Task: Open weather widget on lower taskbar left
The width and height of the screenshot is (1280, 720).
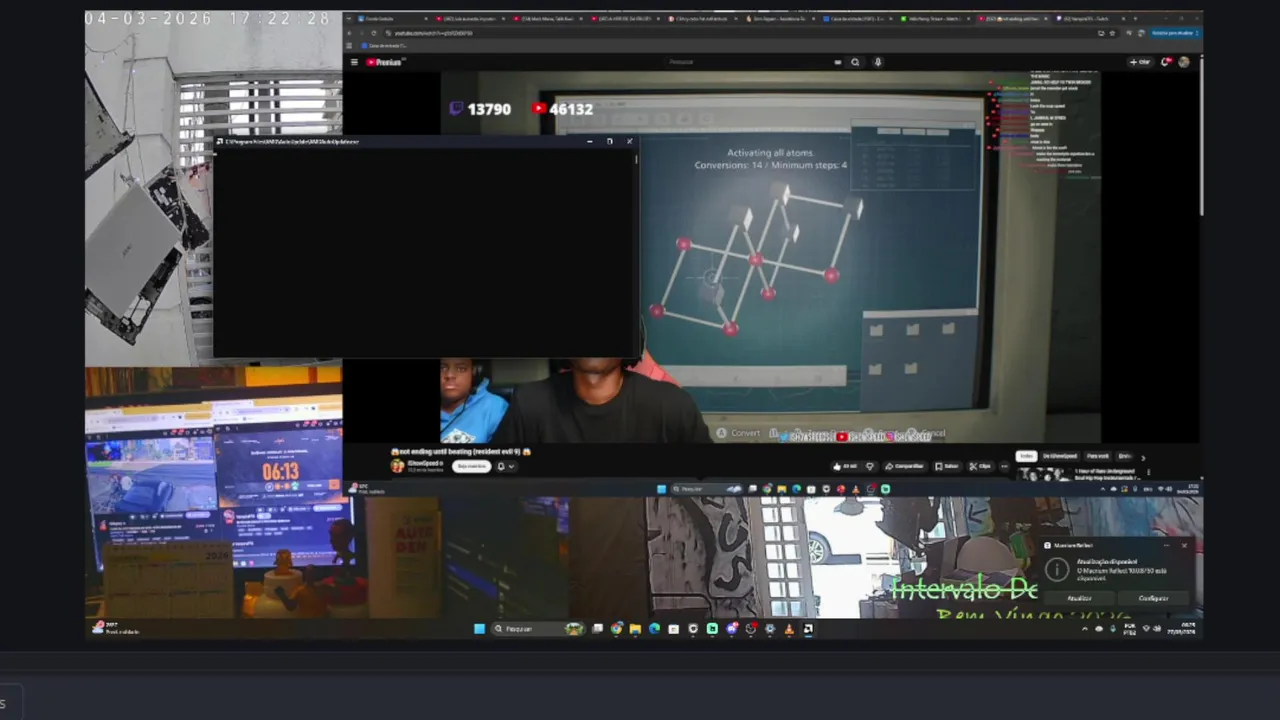Action: click(116, 629)
